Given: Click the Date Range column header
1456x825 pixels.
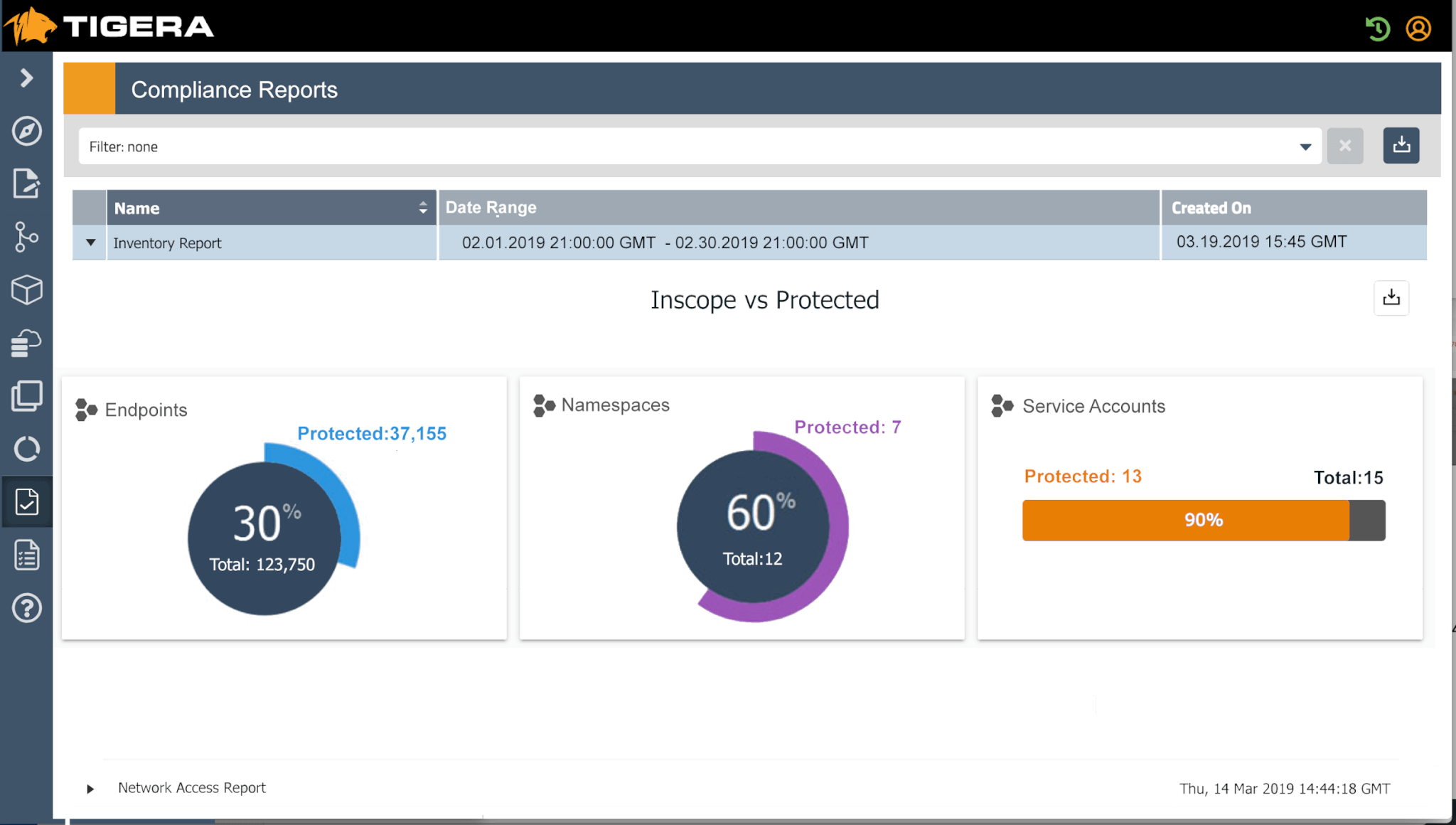Looking at the screenshot, I should point(799,208).
